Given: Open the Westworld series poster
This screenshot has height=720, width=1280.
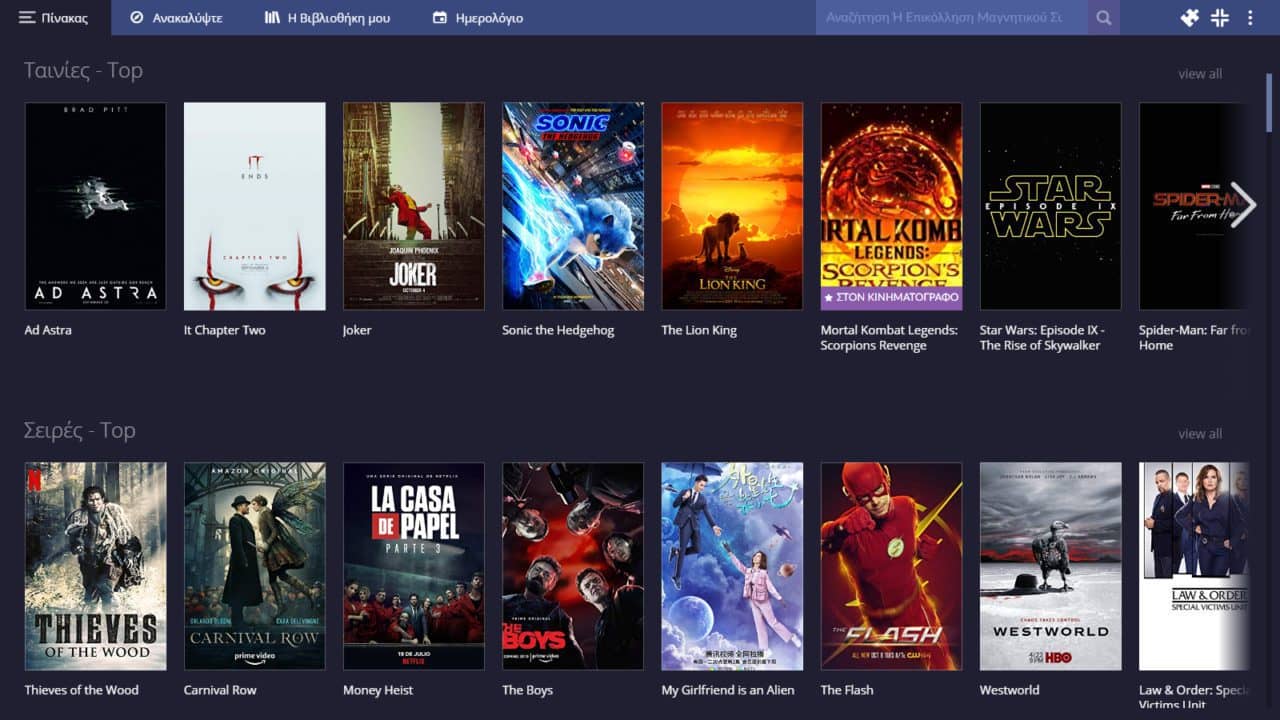Looking at the screenshot, I should tap(1051, 566).
